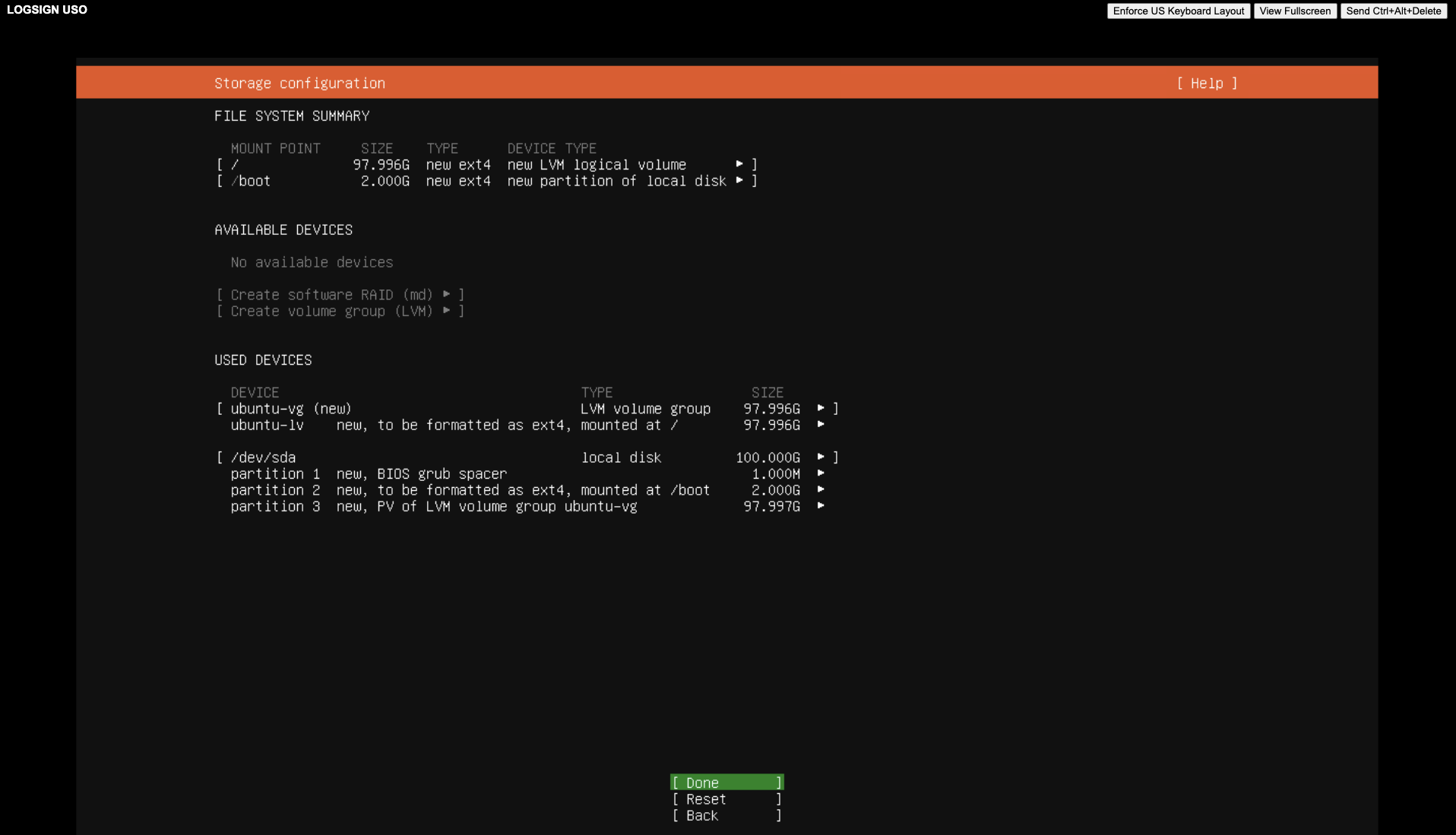Image resolution: width=1456 pixels, height=835 pixels.
Task: Expand arrow for ubuntu-vg volume group
Action: [x=821, y=408]
